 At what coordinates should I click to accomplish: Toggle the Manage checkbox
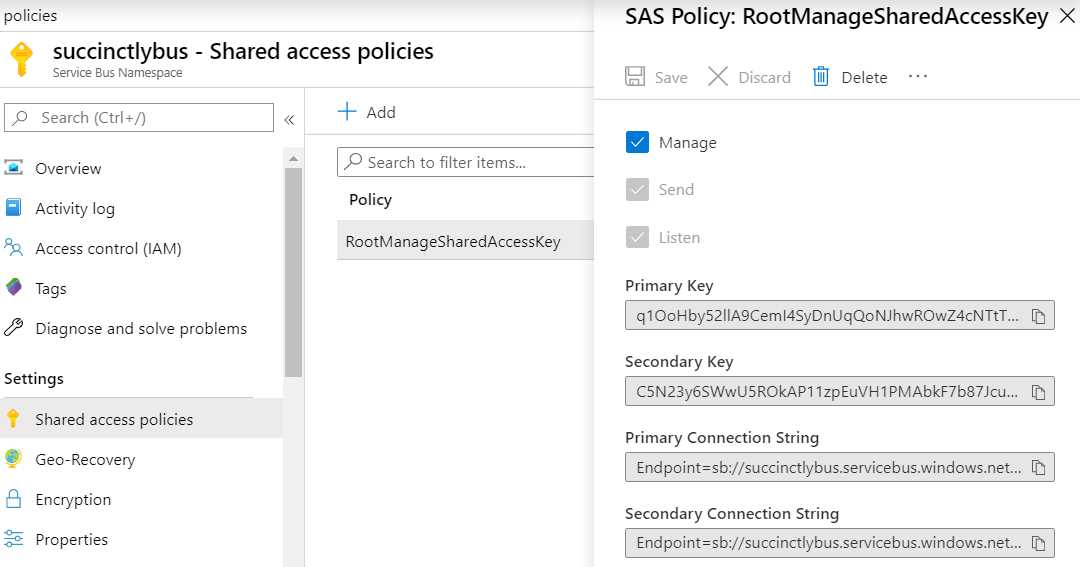click(x=637, y=142)
